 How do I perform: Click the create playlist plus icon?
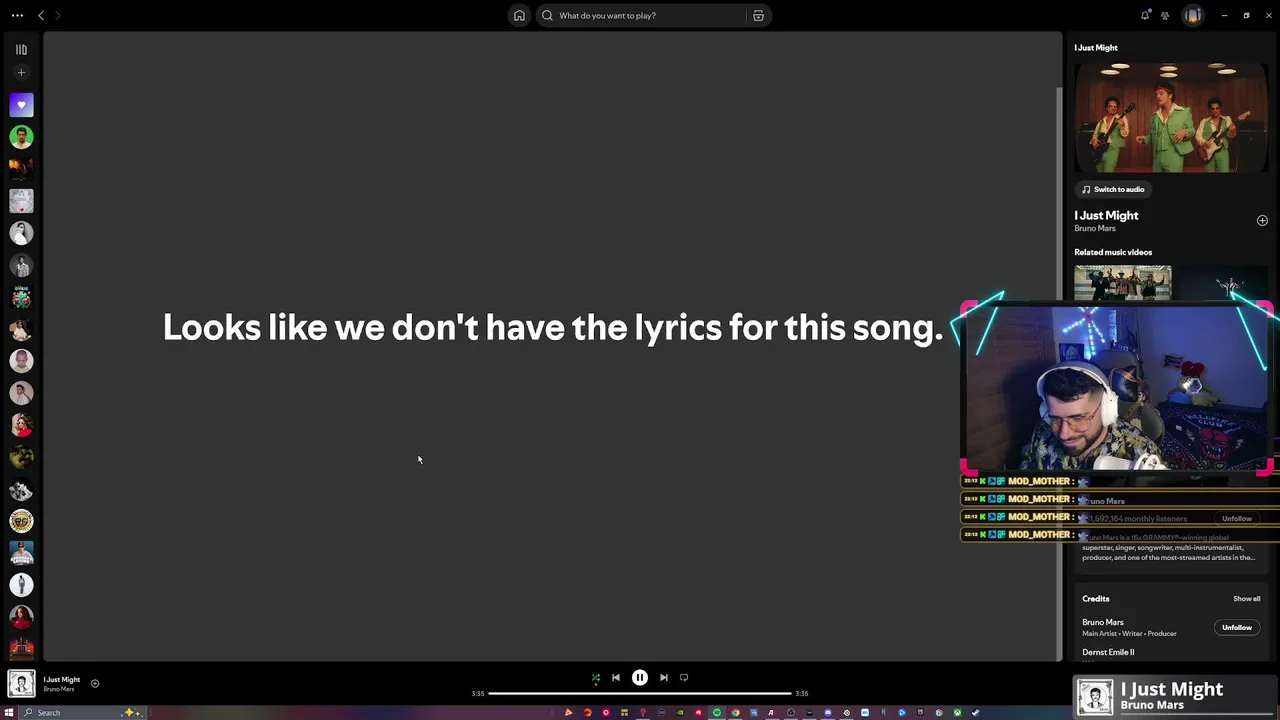point(21,72)
